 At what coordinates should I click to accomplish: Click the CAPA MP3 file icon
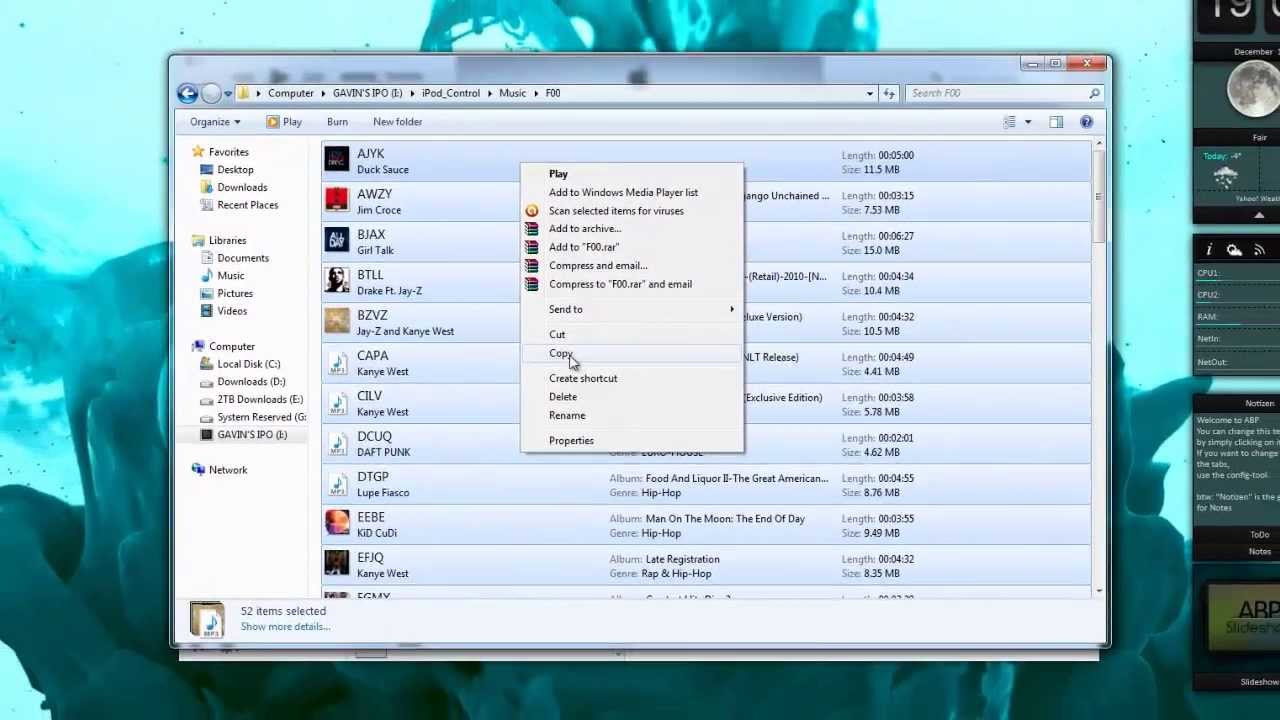tap(337, 363)
